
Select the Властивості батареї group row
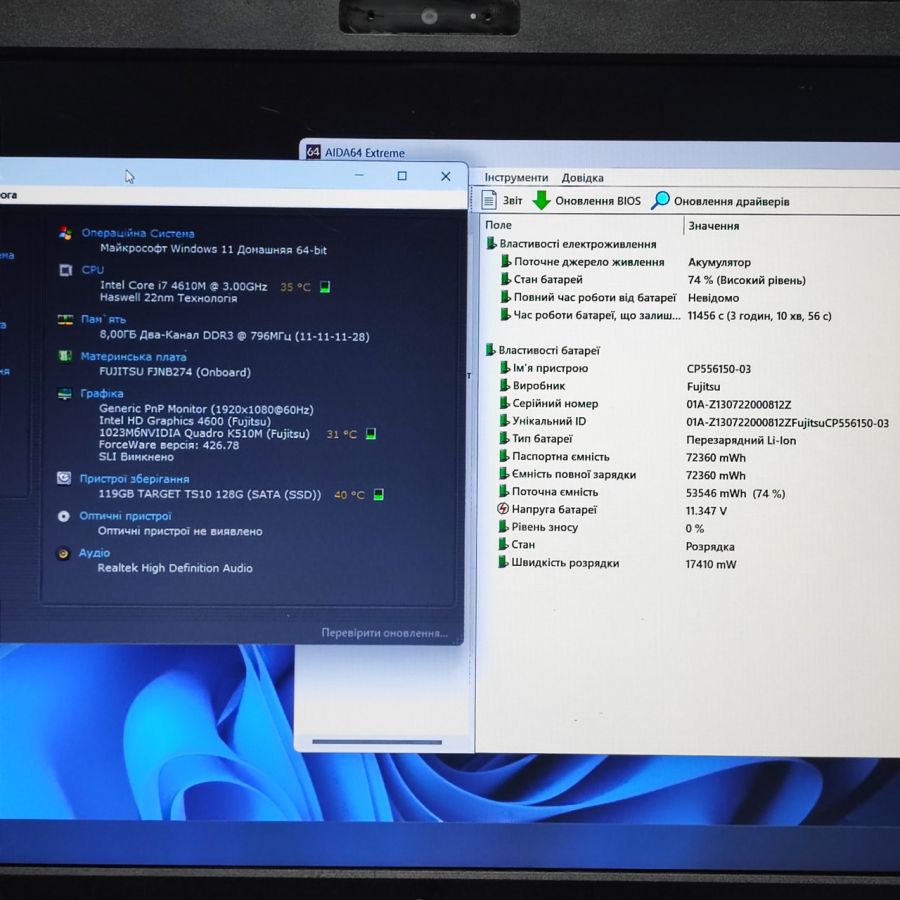click(x=542, y=350)
